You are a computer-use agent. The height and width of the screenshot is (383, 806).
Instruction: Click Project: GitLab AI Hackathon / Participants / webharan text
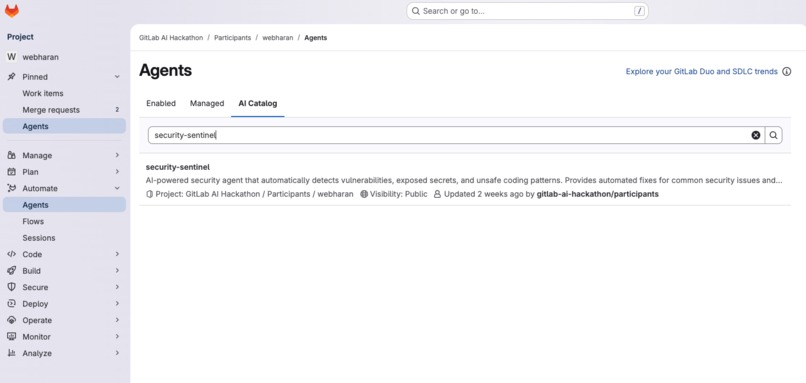click(x=254, y=194)
